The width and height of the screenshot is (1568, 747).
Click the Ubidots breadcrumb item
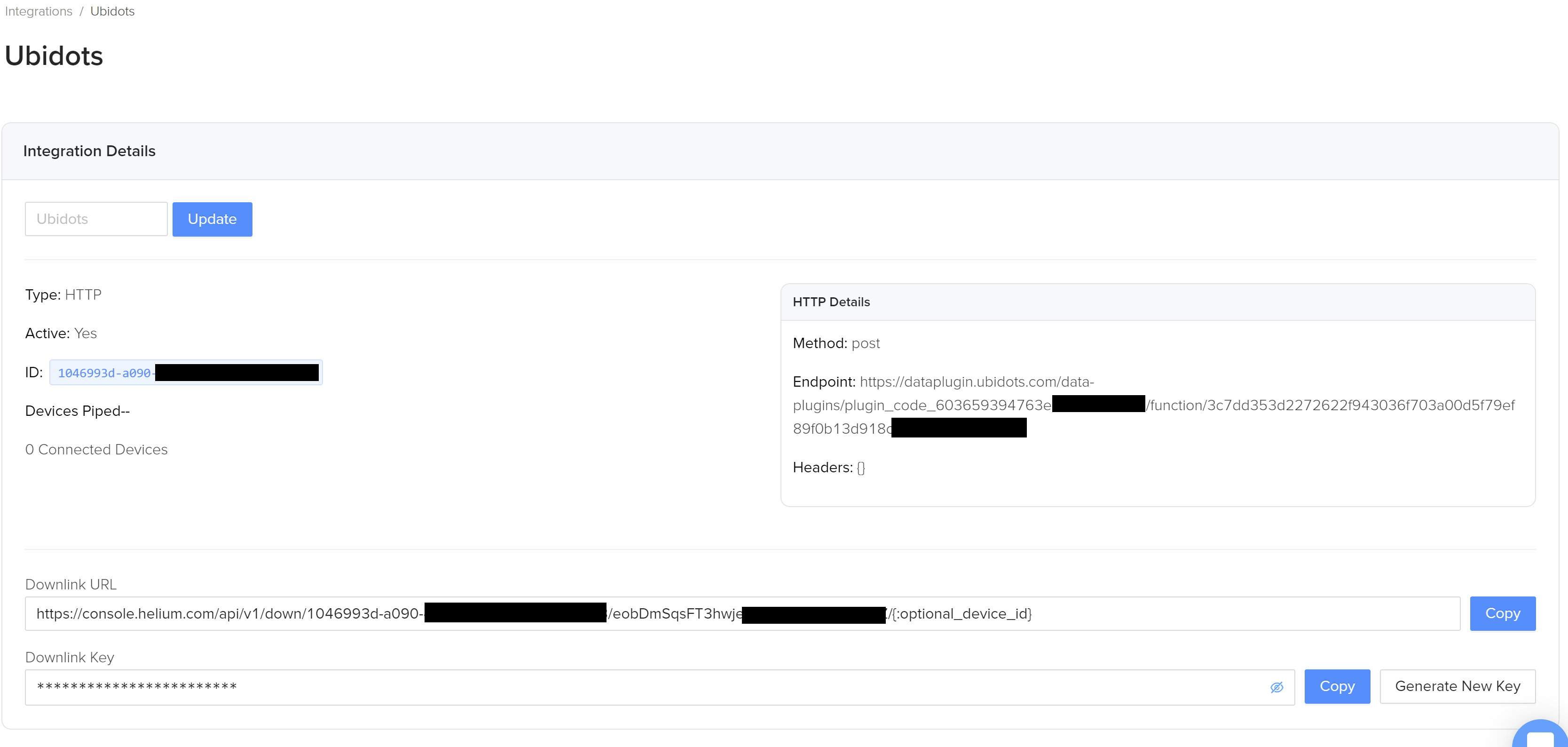[x=112, y=11]
